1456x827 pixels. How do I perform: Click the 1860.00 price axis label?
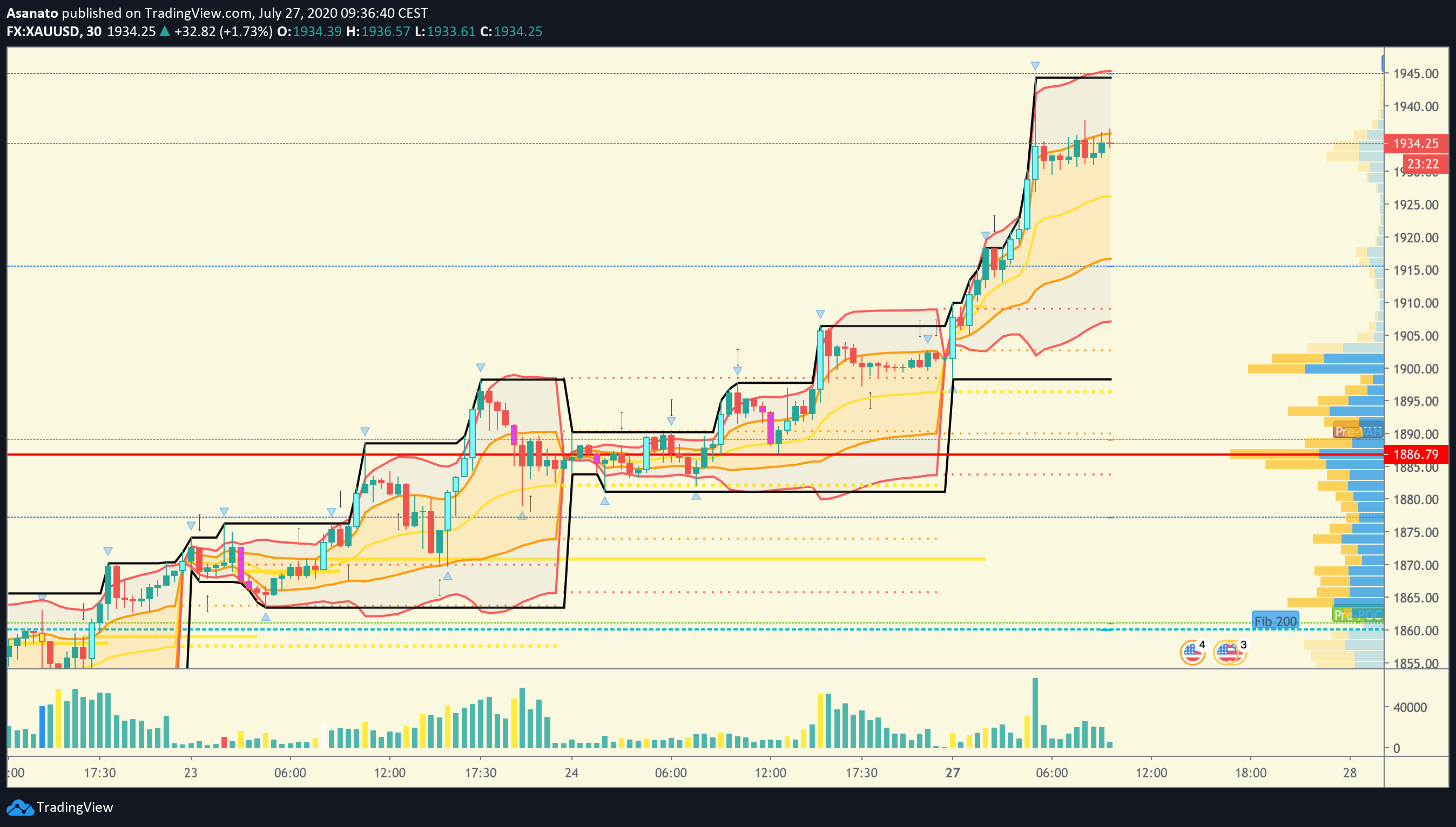(x=1415, y=631)
